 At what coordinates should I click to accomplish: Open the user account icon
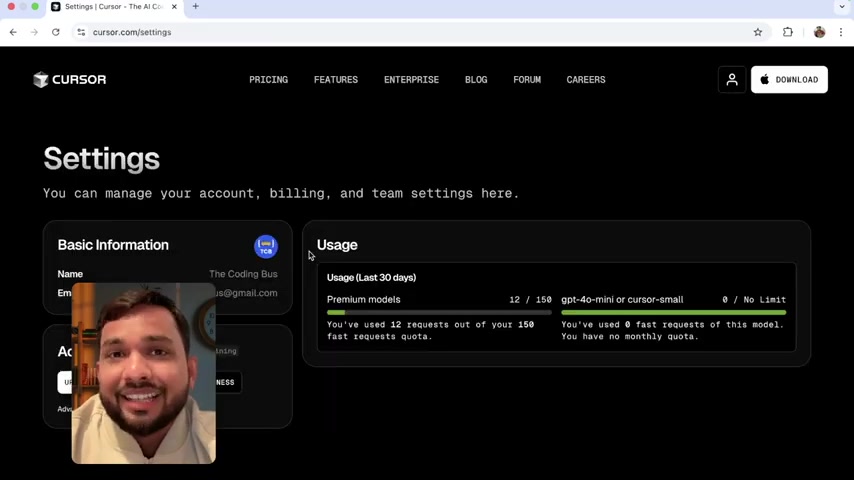(x=732, y=80)
